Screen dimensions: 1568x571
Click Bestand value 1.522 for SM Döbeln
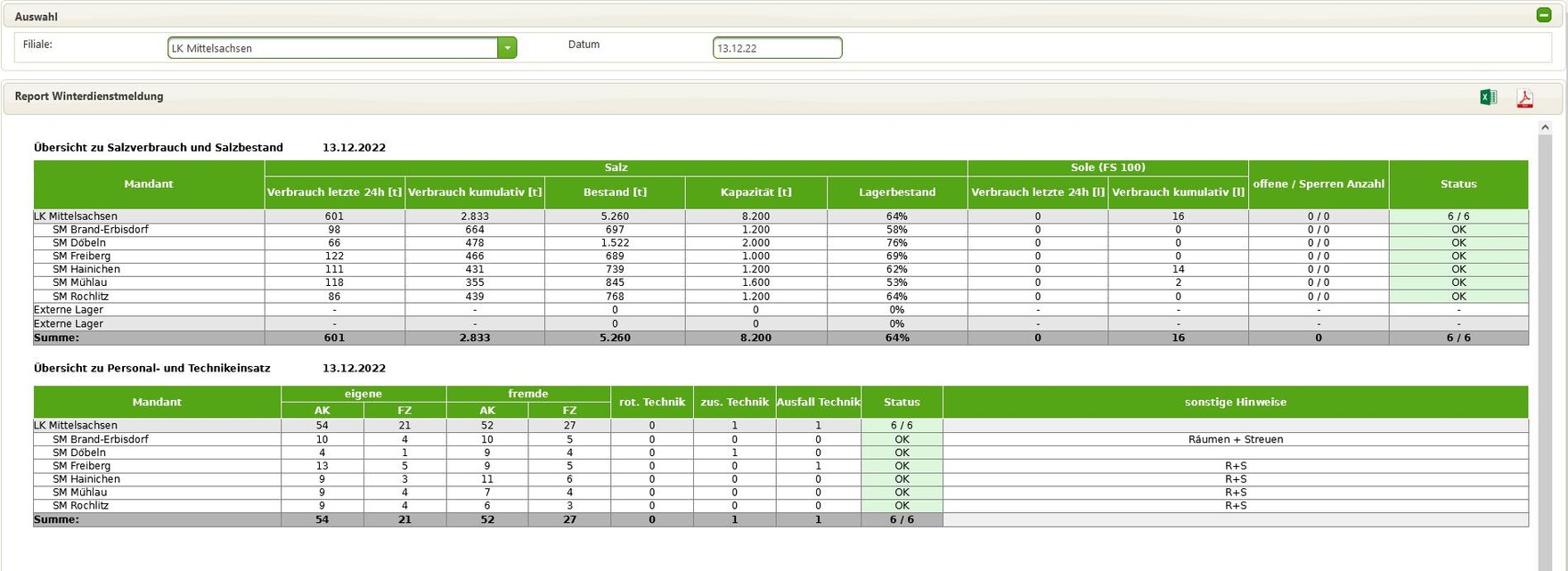coord(615,243)
